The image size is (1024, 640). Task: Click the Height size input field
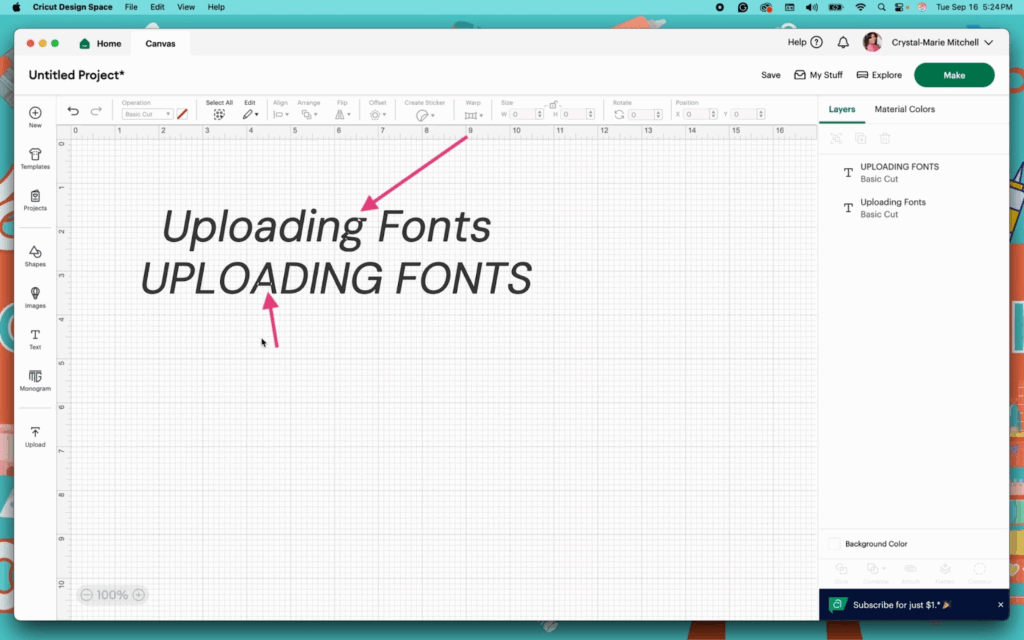(x=573, y=114)
